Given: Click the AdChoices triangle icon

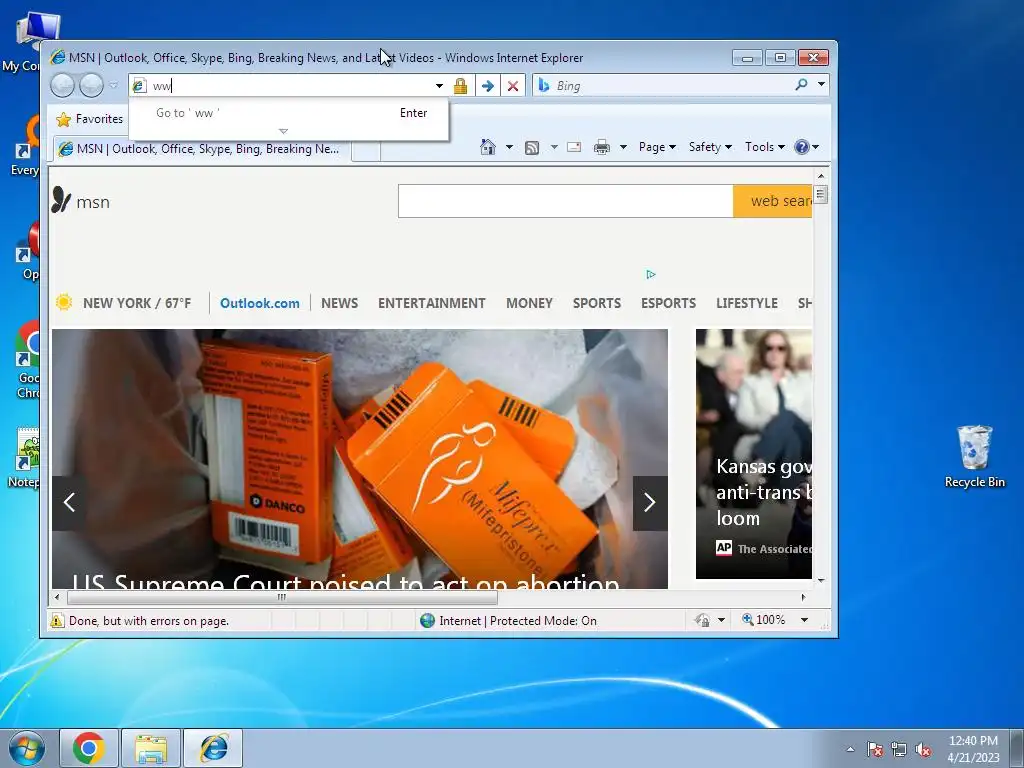Looking at the screenshot, I should click(650, 274).
